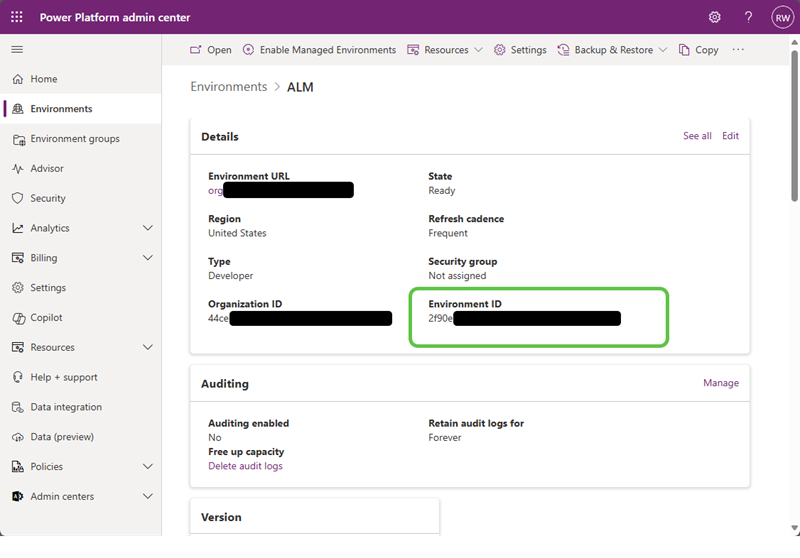
Task: Click Enable Managed Environments label
Action: [328, 49]
